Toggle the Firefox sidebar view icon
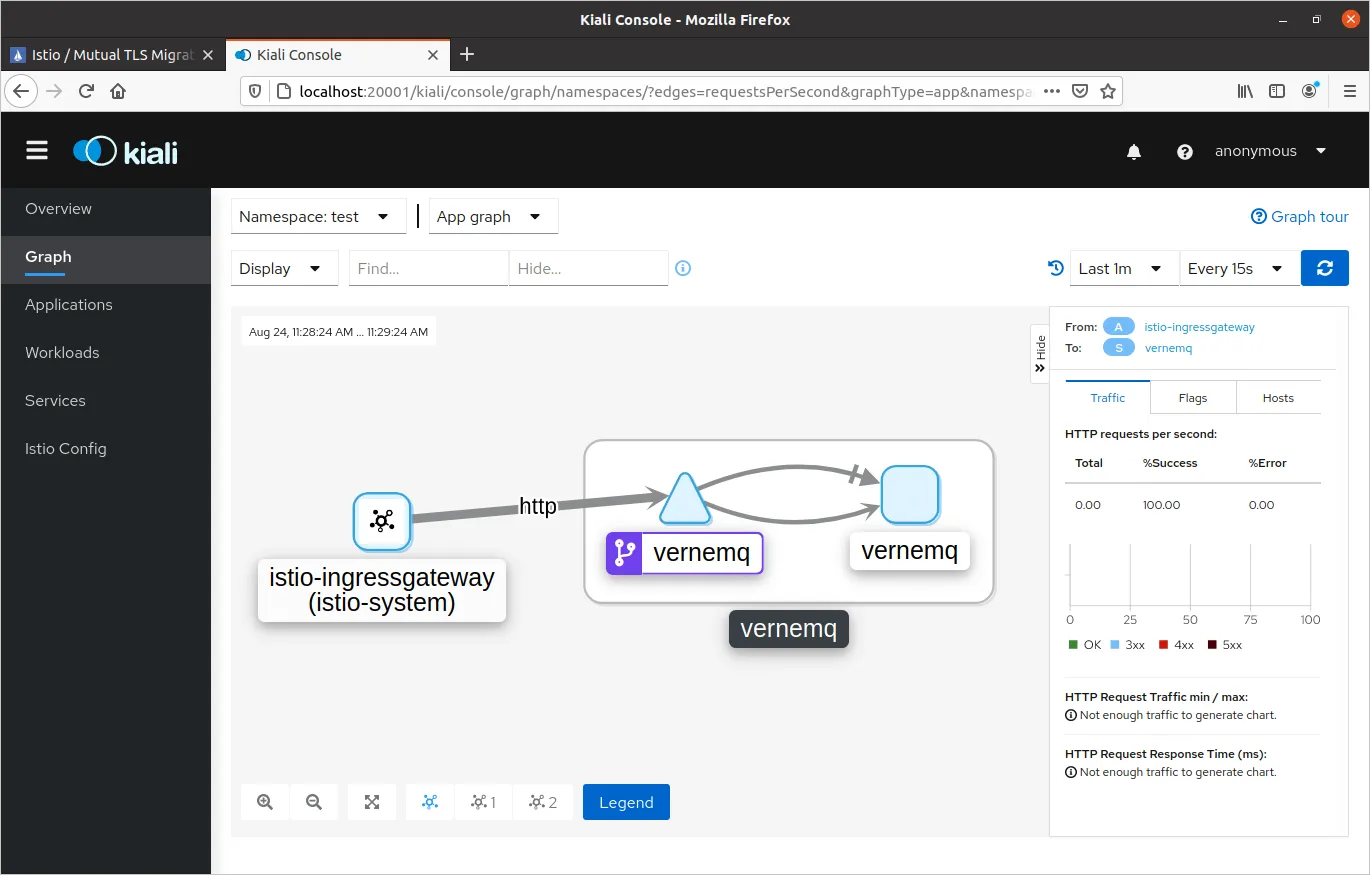Screen dimensions: 1370x875 coord(1277,91)
